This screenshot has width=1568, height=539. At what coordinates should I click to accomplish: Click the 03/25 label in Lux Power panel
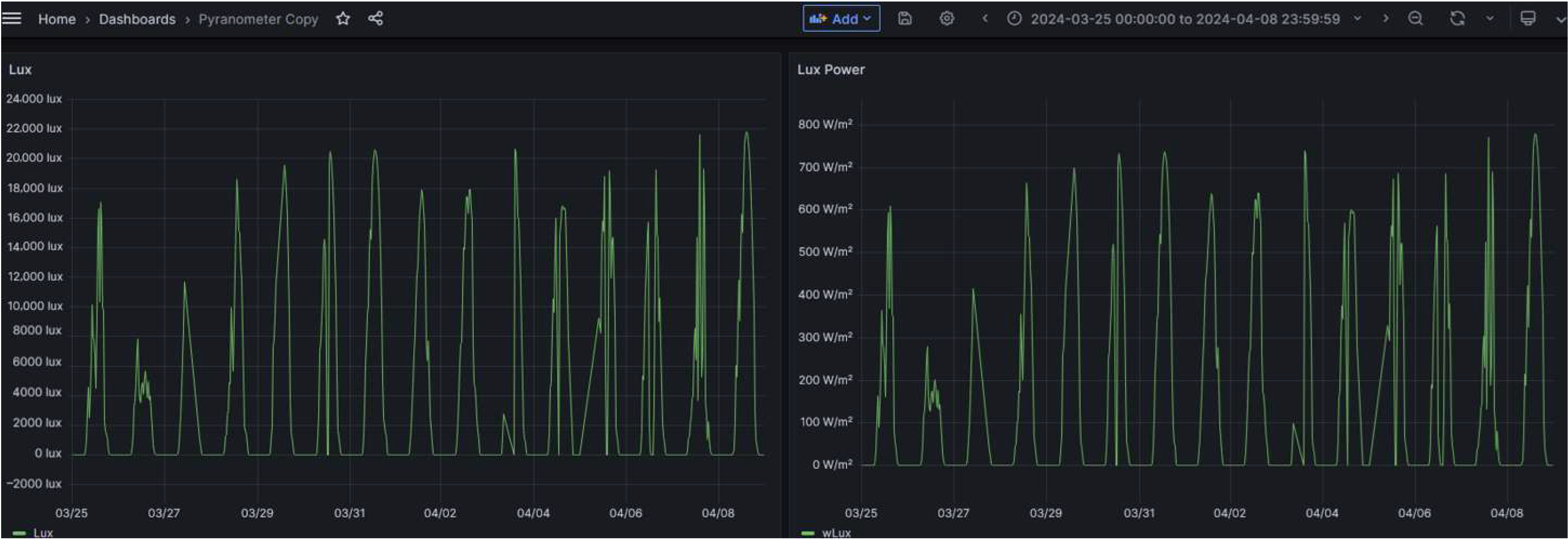click(x=861, y=513)
